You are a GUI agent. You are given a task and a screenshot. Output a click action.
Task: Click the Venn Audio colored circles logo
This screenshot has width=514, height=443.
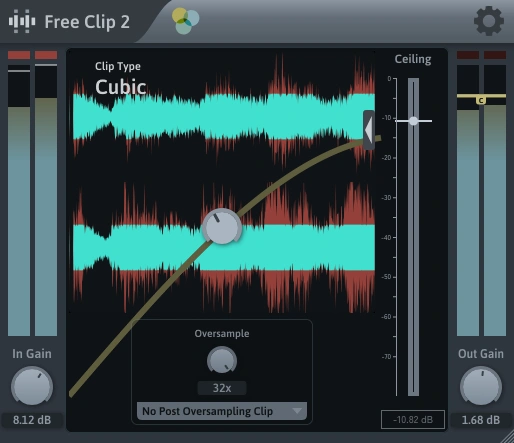point(185,21)
